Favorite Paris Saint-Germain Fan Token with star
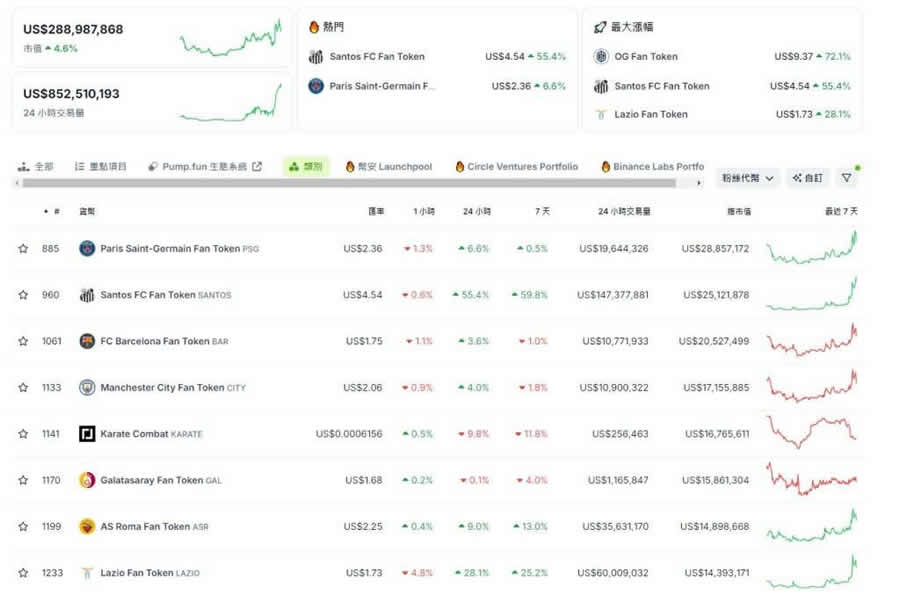 [23, 248]
